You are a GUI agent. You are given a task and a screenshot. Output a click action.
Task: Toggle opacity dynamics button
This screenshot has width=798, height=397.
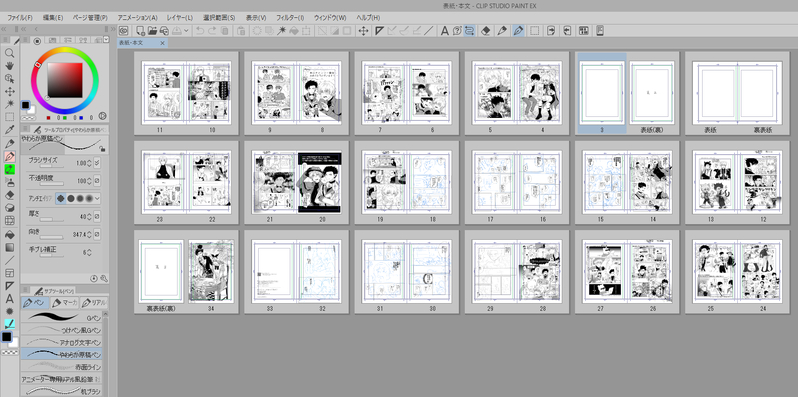[x=97, y=181]
